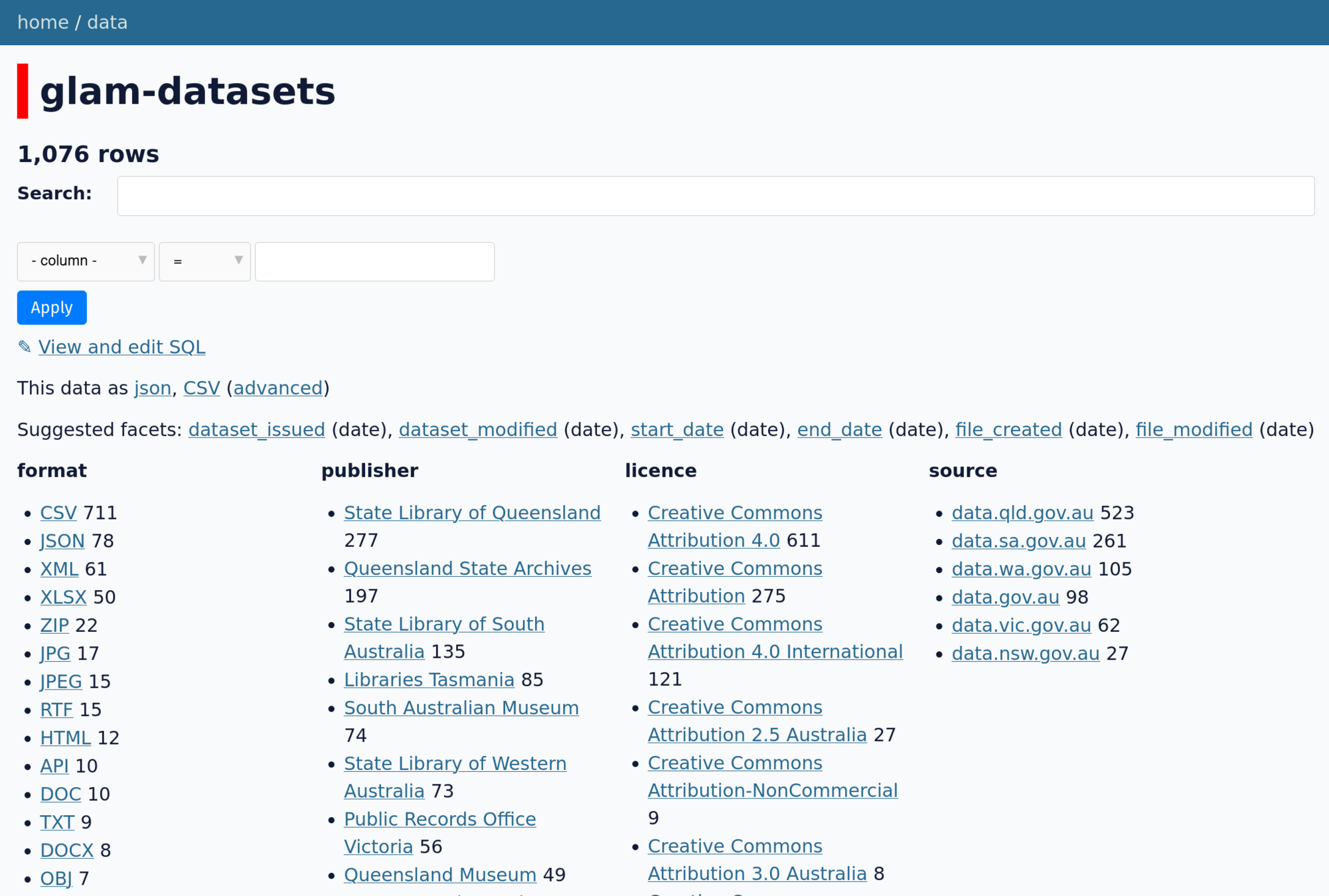
Task: Filter source by data.nsw.gov.au
Action: click(x=1025, y=654)
